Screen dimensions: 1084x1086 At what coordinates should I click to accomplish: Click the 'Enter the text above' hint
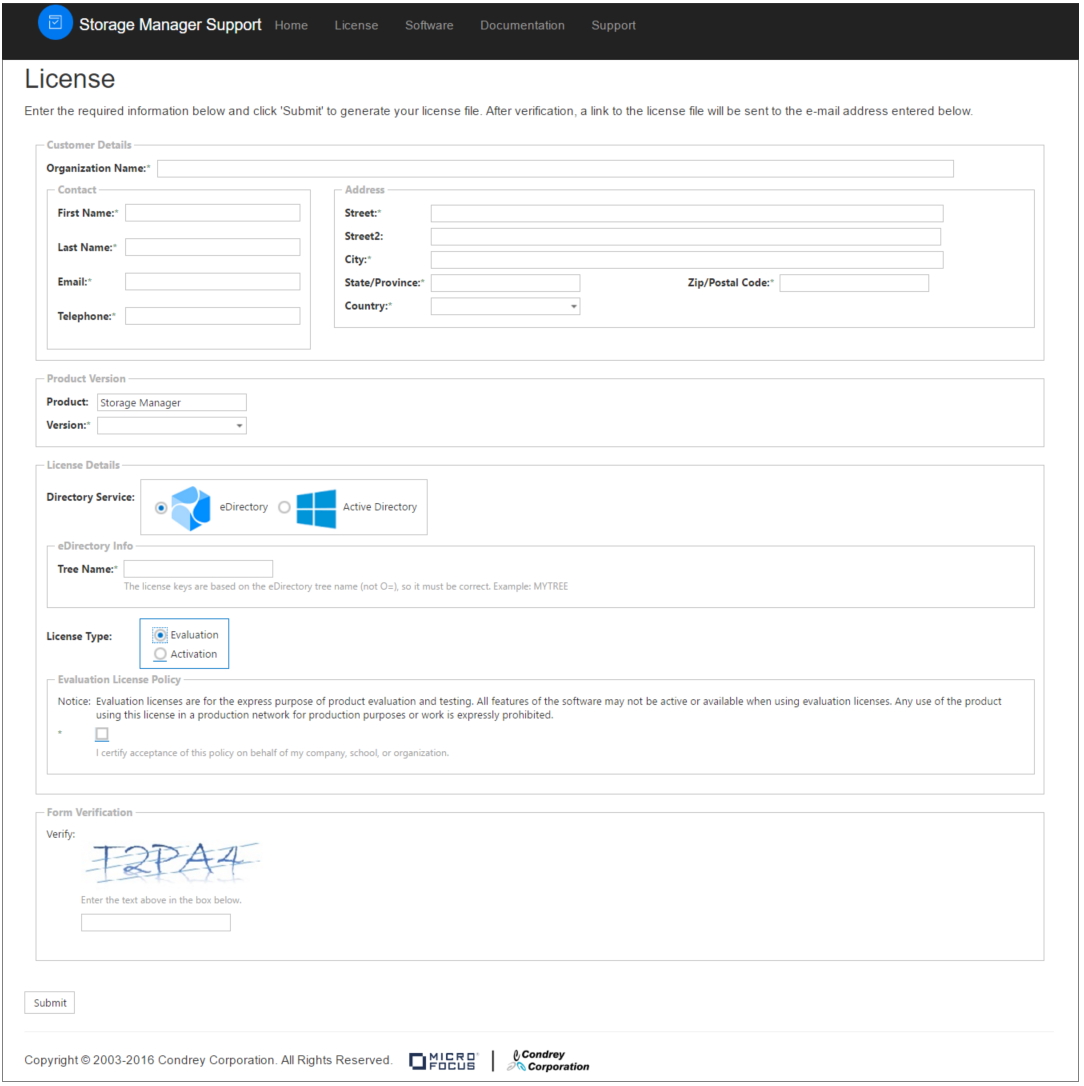point(161,901)
